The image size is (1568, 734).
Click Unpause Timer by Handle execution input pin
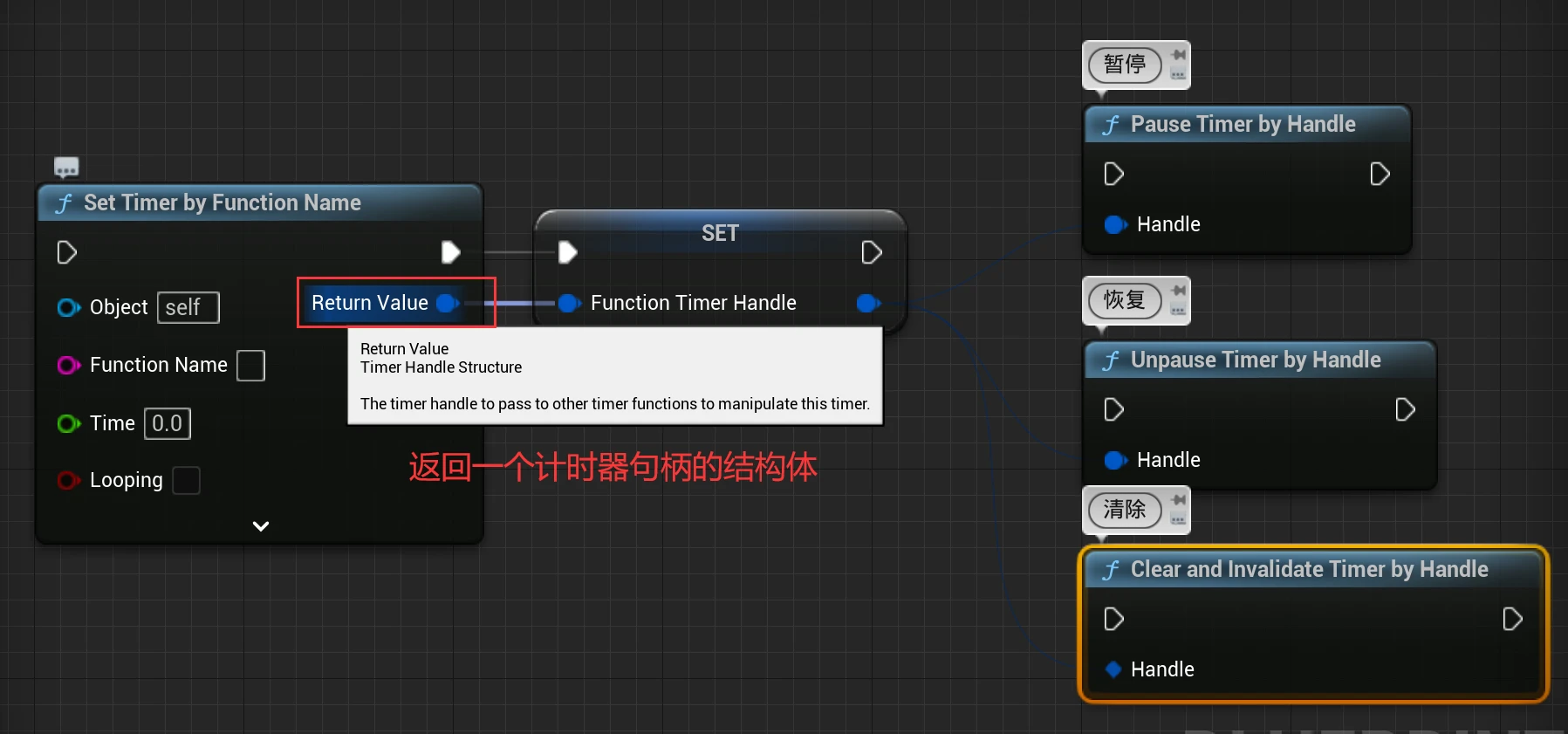[x=1113, y=409]
